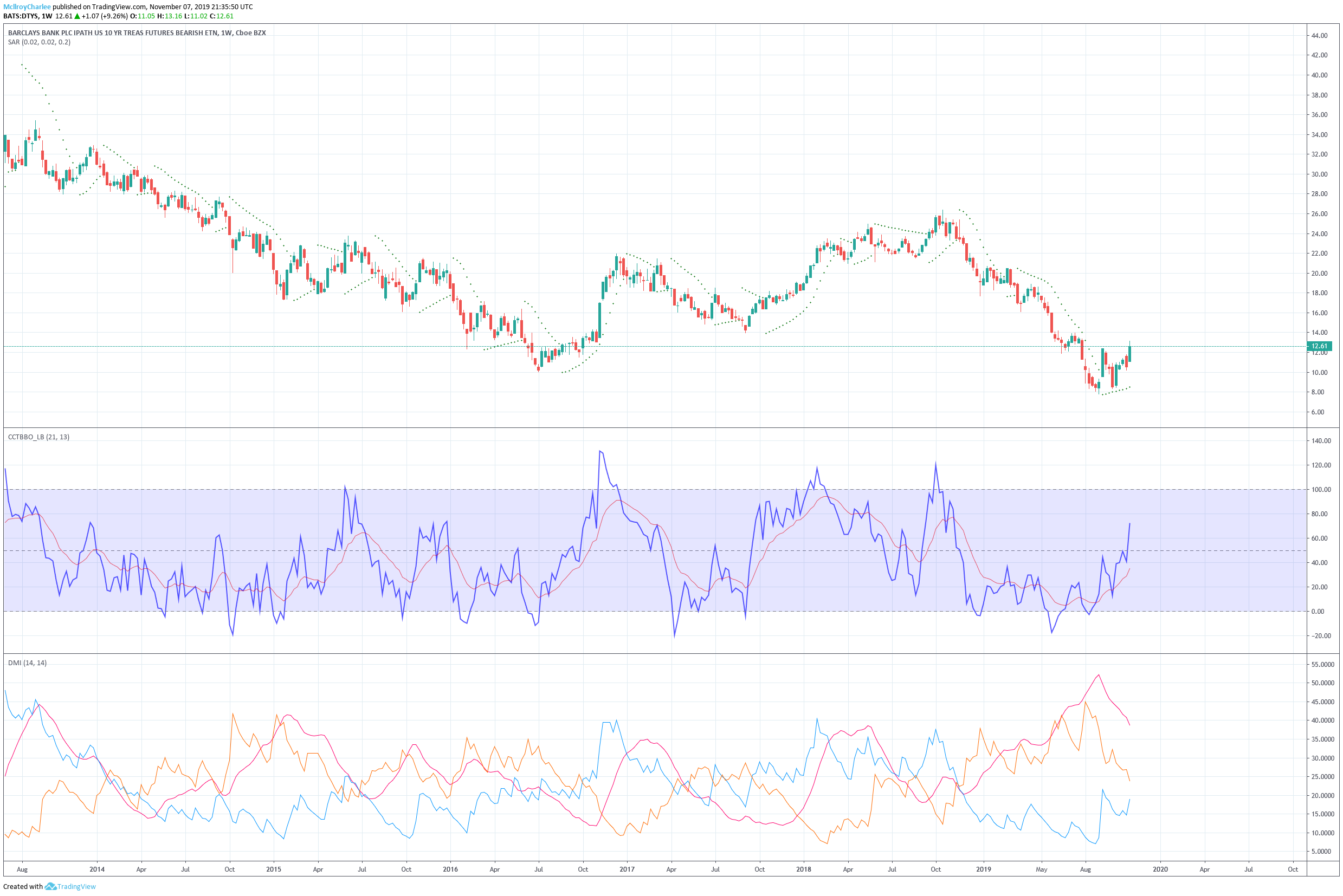This screenshot has height=896, width=1343.
Task: Click the 140.00 CCTBBO axis label
Action: pyautogui.click(x=1322, y=441)
